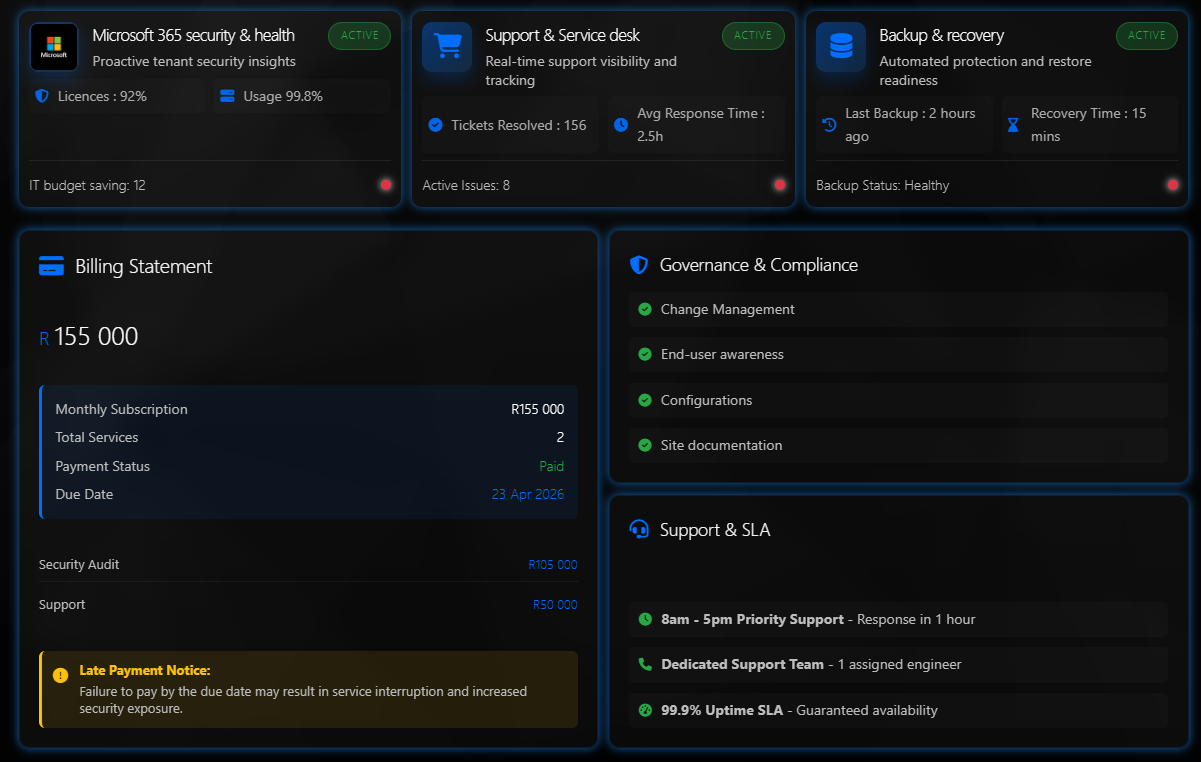Open the Security Audit R105 000 link
The height and width of the screenshot is (762, 1201).
[552, 564]
